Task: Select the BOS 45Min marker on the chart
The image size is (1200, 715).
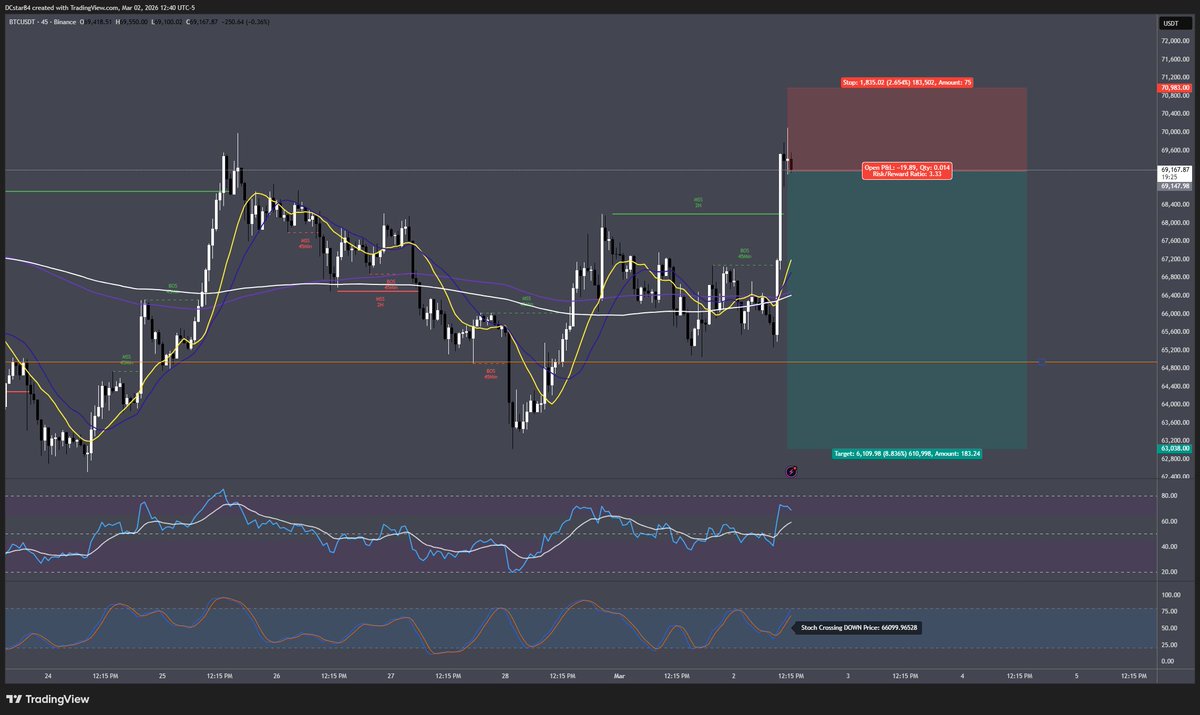Action: point(744,253)
